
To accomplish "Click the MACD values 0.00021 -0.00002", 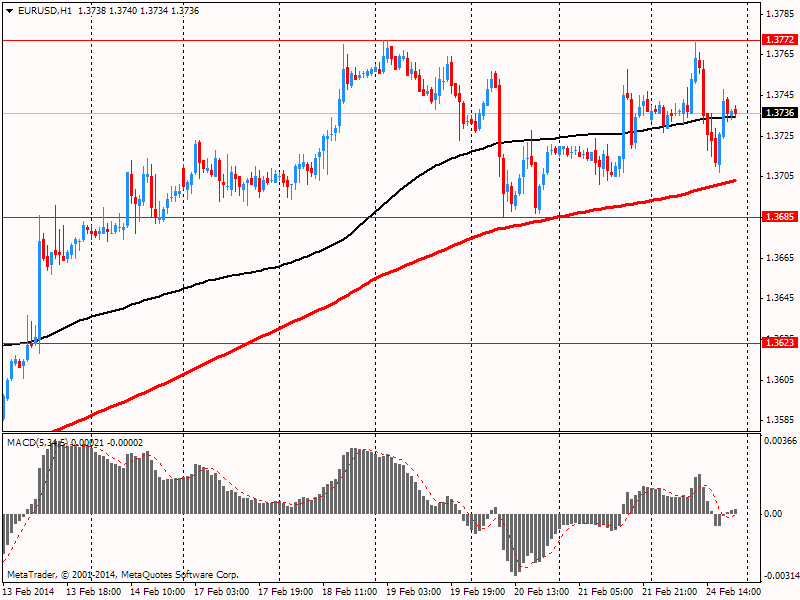I will (x=107, y=442).
